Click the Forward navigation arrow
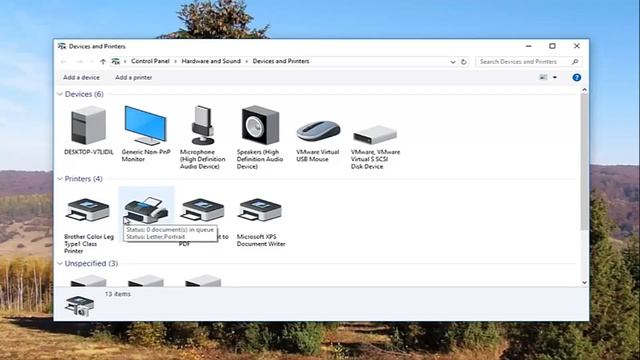Screen dimensions: 640x360 (x=80, y=62)
